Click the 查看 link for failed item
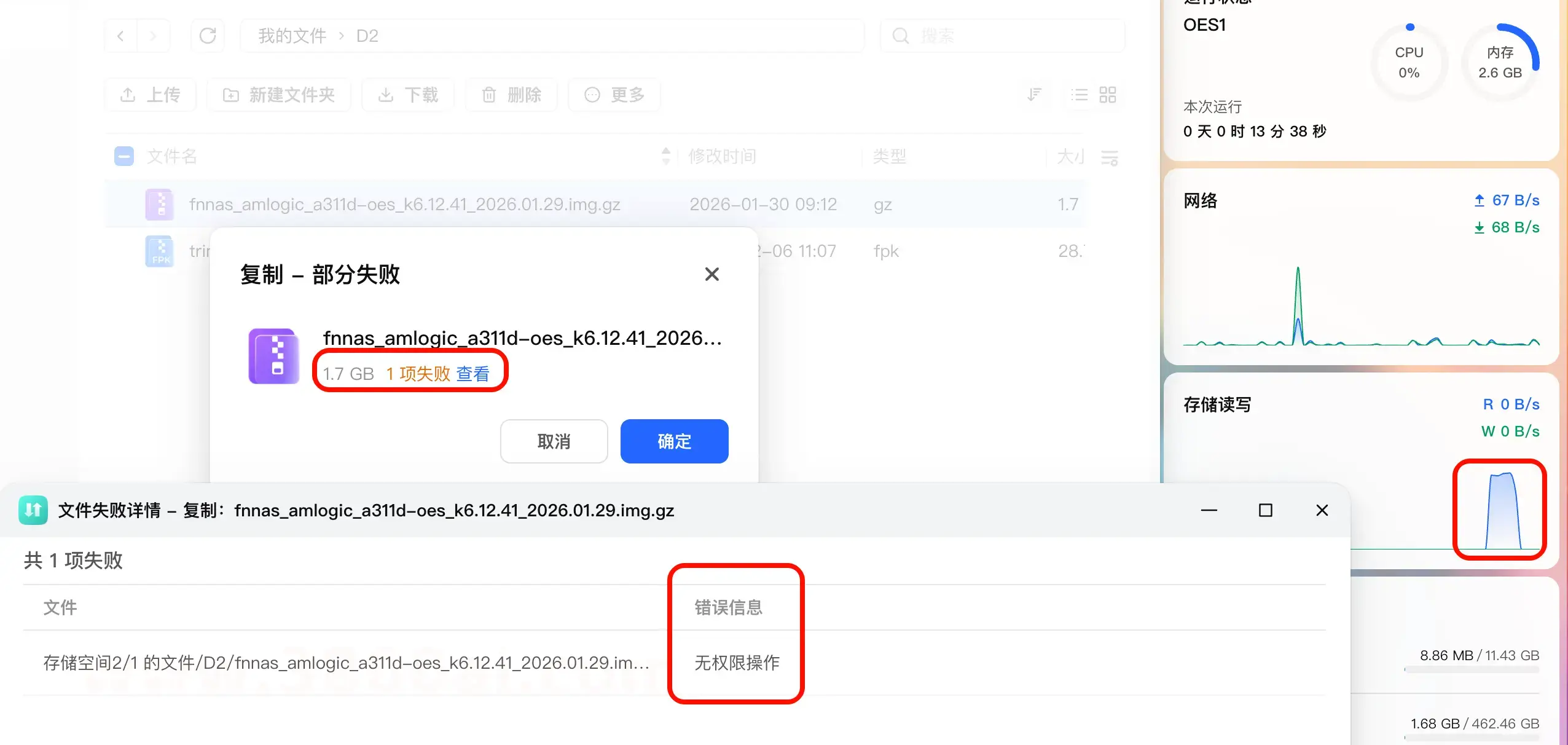1568x745 pixels. click(472, 374)
